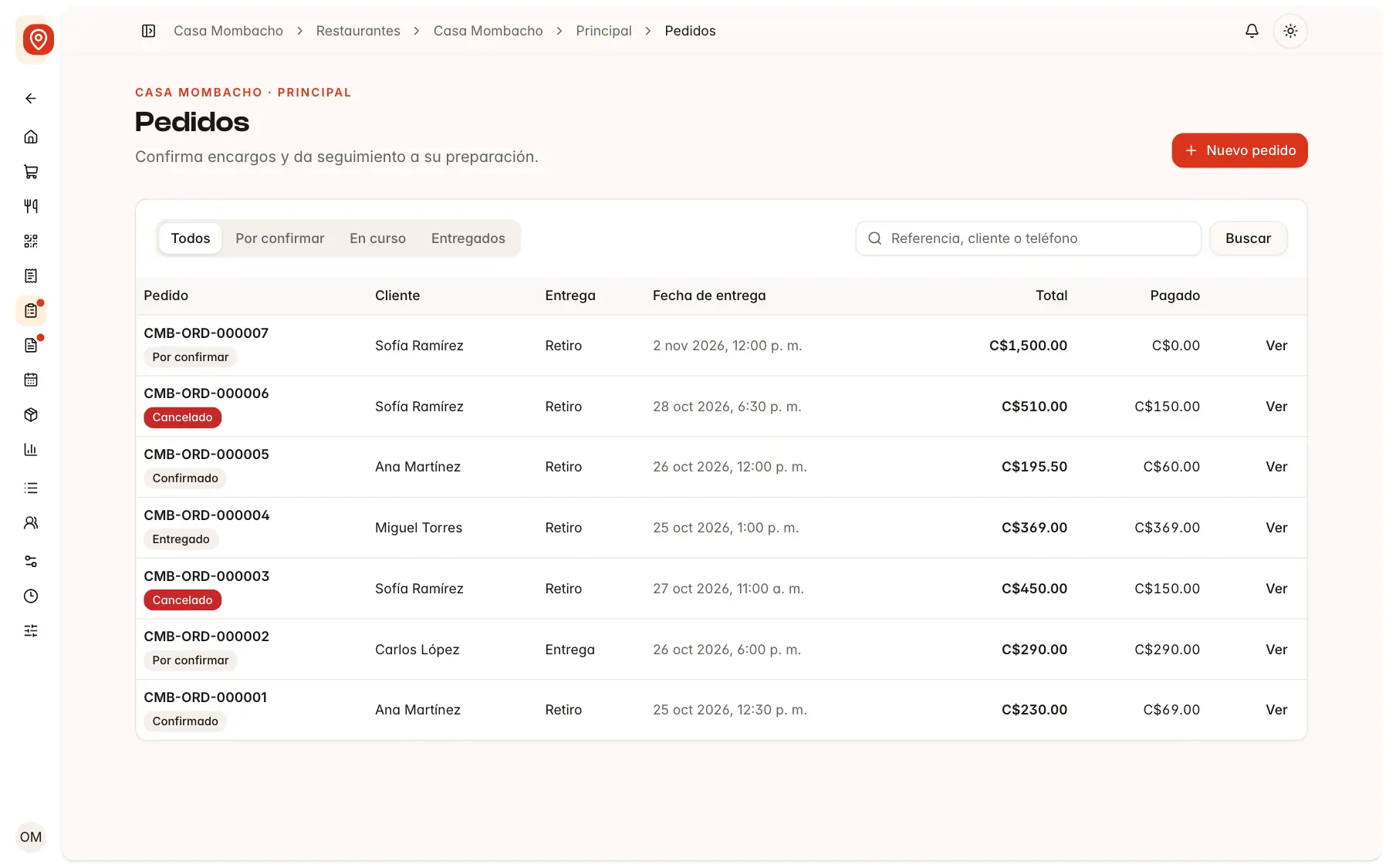Switch to the Por confirmar tab
The image size is (1389, 868).
280,238
